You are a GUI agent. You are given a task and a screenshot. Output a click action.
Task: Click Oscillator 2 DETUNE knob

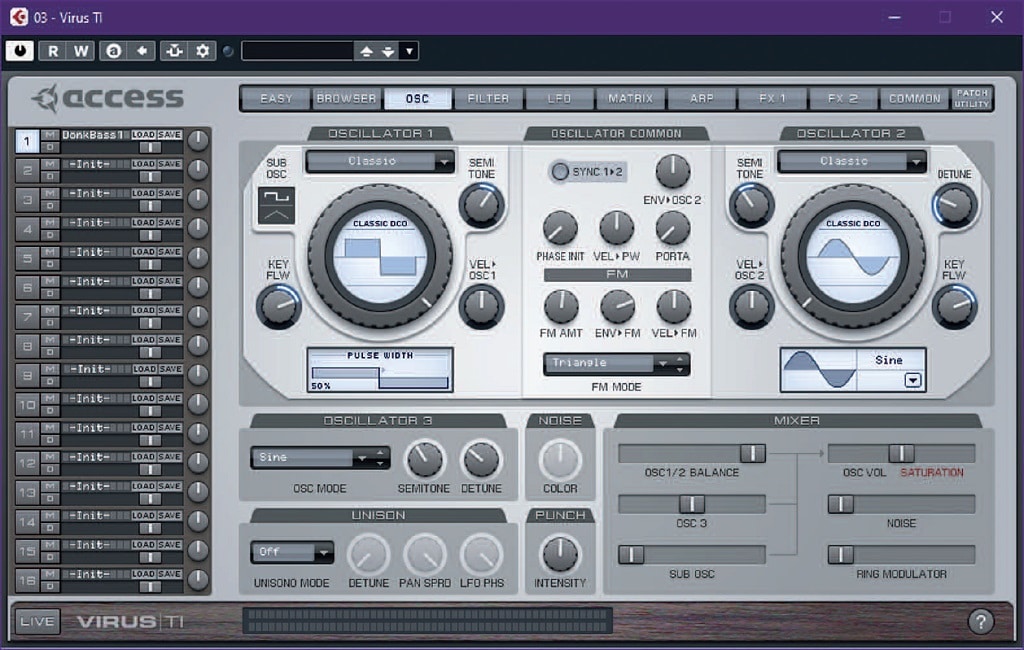pos(954,204)
